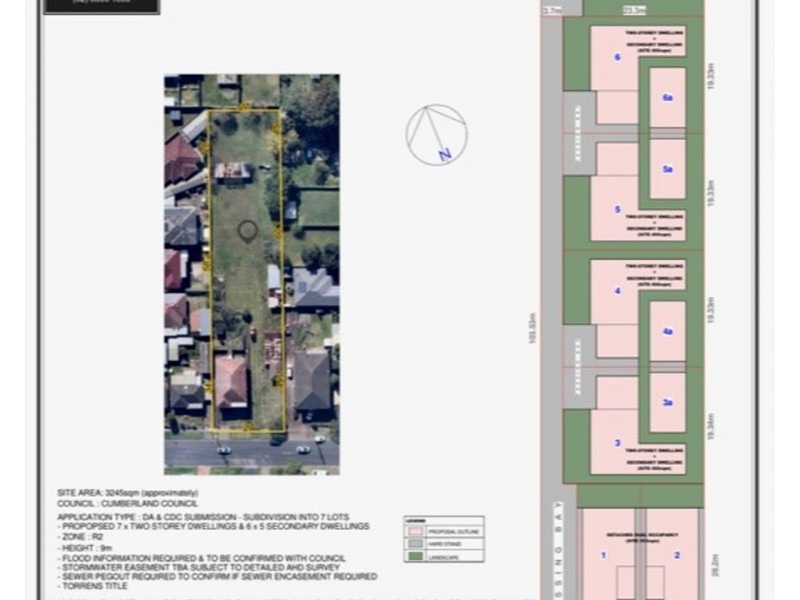
Task: Select lot number 2 dual occupancy
Action: [x=676, y=554]
